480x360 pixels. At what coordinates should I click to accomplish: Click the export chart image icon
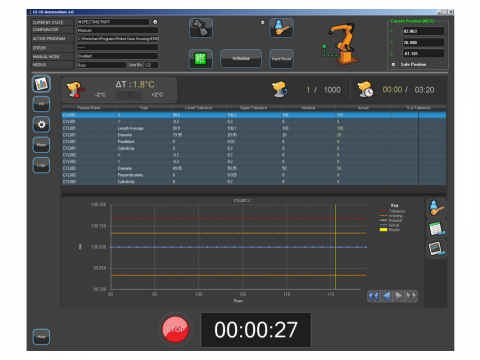436,249
